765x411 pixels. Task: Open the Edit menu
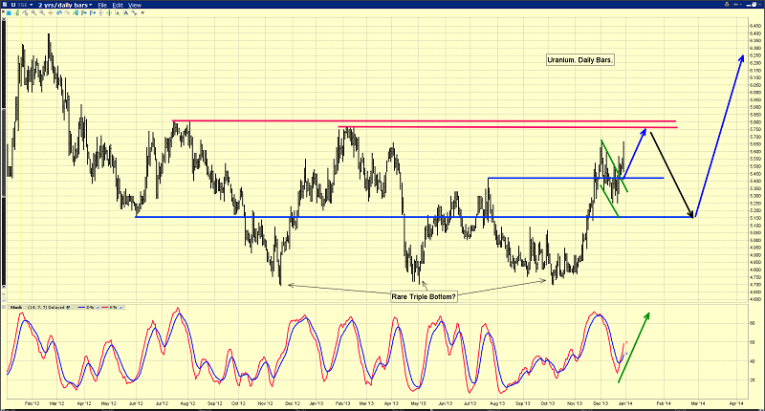117,5
